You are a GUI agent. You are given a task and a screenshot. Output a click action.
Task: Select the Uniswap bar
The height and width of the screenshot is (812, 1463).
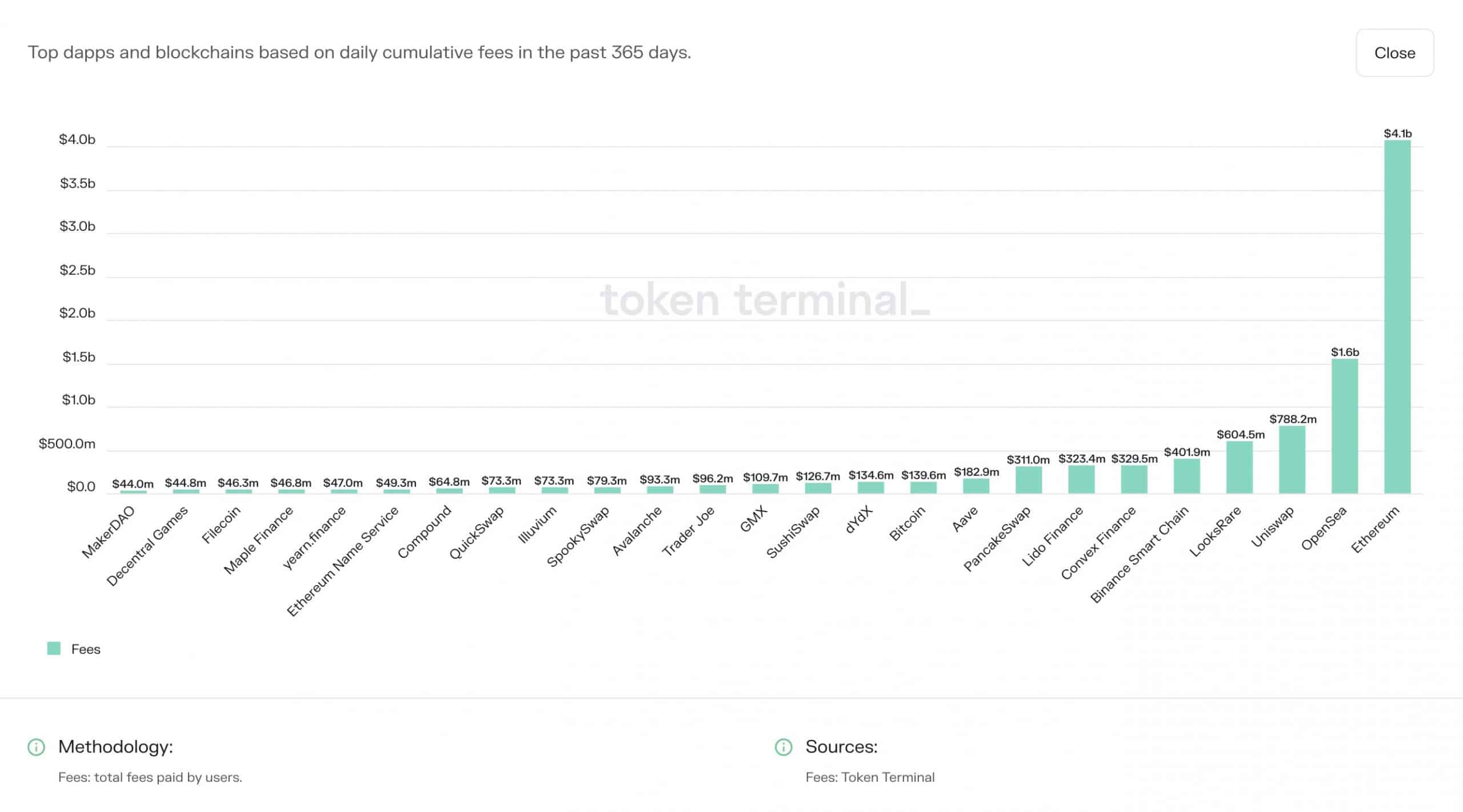[1292, 460]
